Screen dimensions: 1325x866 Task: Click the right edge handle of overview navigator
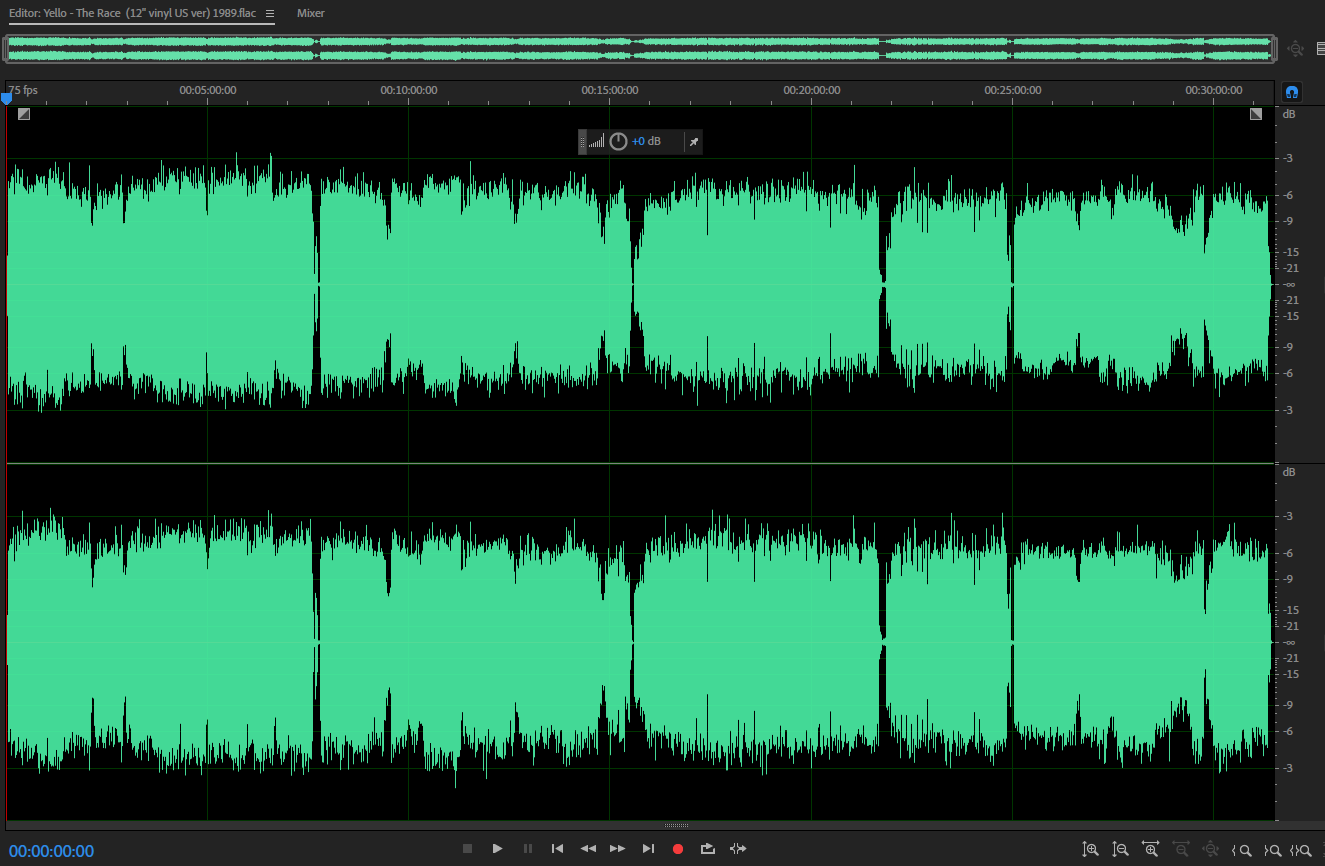(x=1273, y=48)
